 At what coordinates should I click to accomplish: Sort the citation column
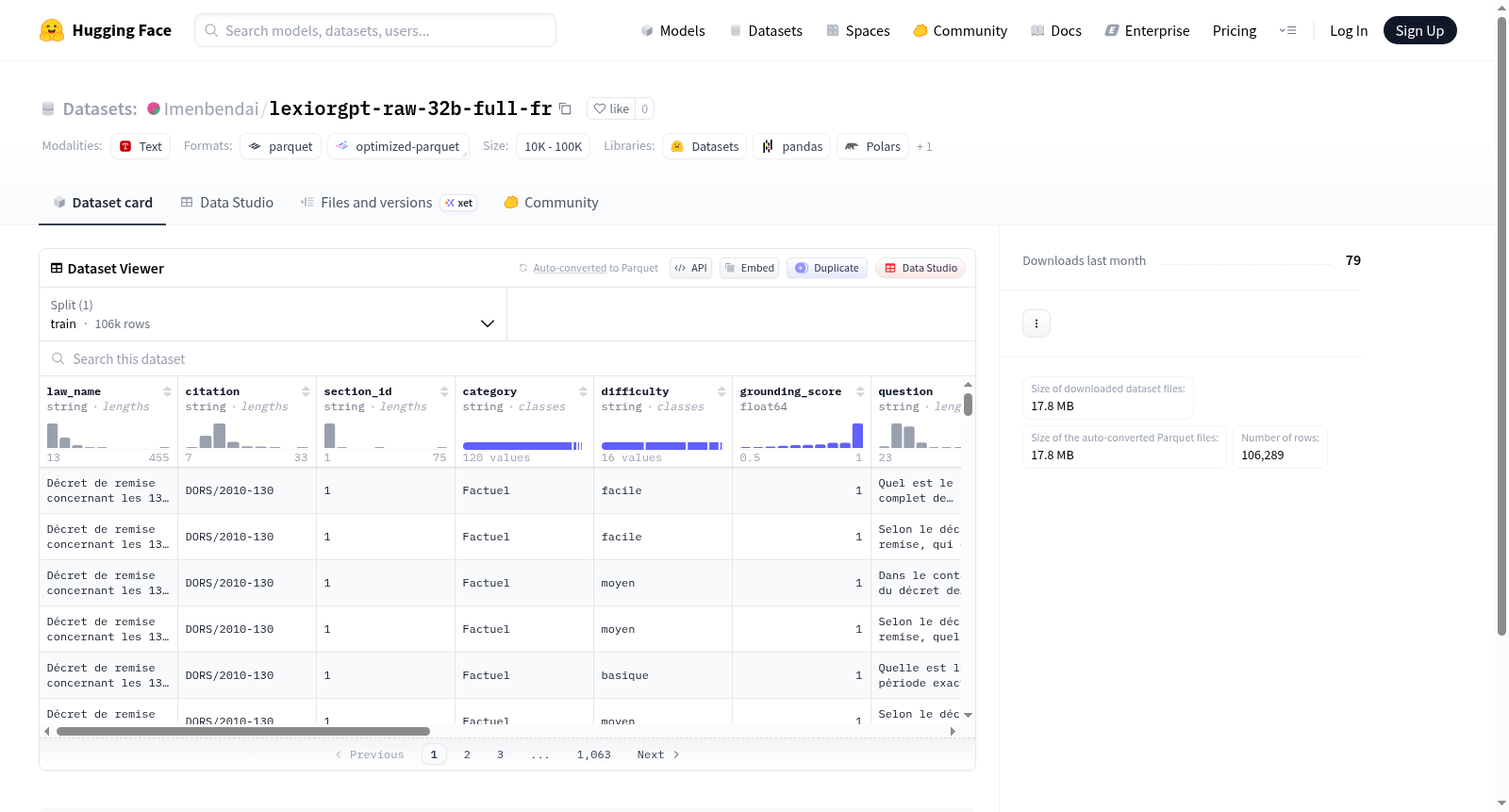[306, 391]
